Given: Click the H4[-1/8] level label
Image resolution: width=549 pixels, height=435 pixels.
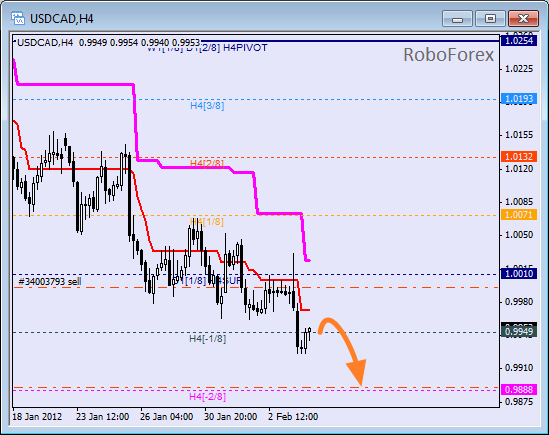Looking at the screenshot, I should pos(208,339).
